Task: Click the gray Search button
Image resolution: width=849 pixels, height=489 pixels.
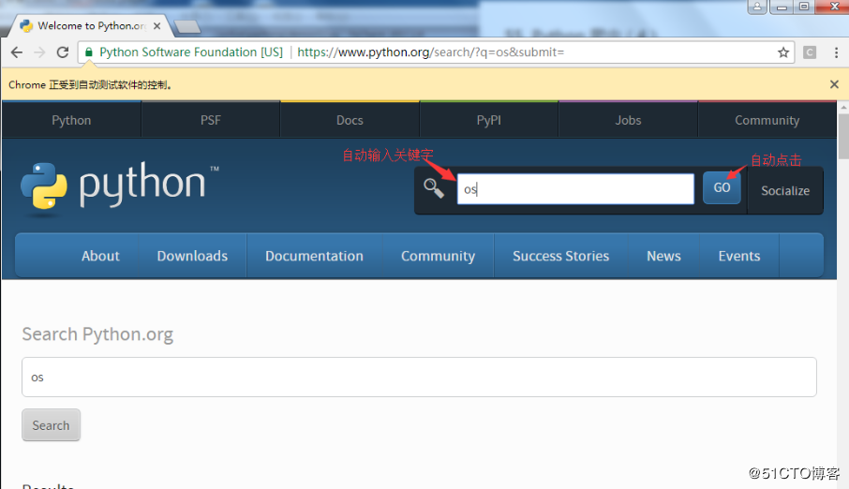Action: tap(51, 425)
